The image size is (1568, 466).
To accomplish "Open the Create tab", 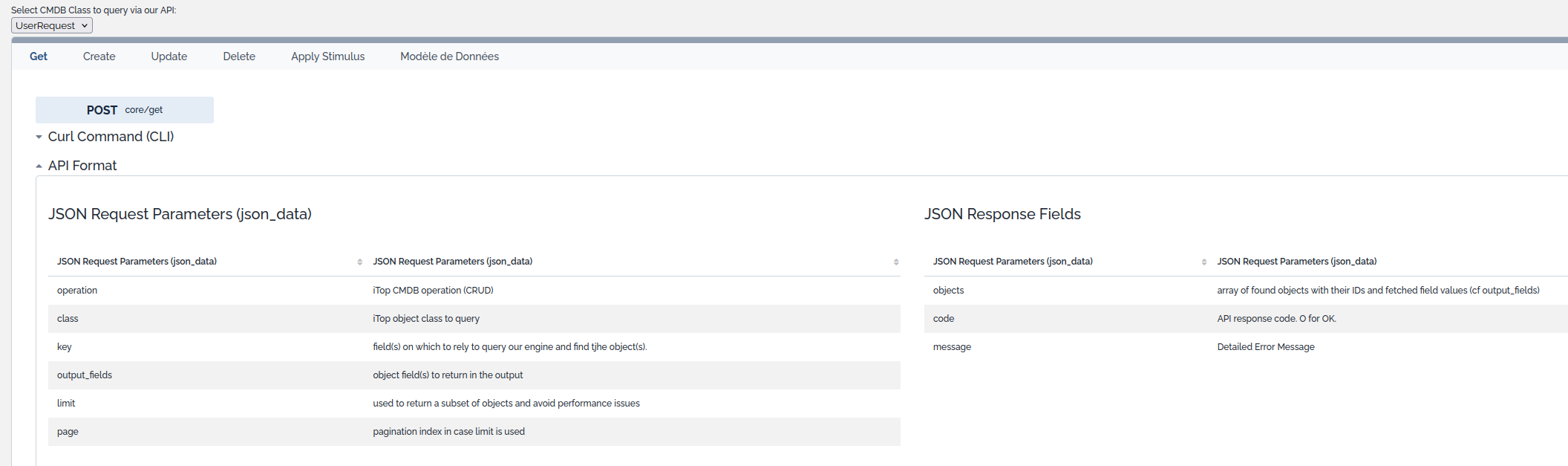I will click(99, 56).
